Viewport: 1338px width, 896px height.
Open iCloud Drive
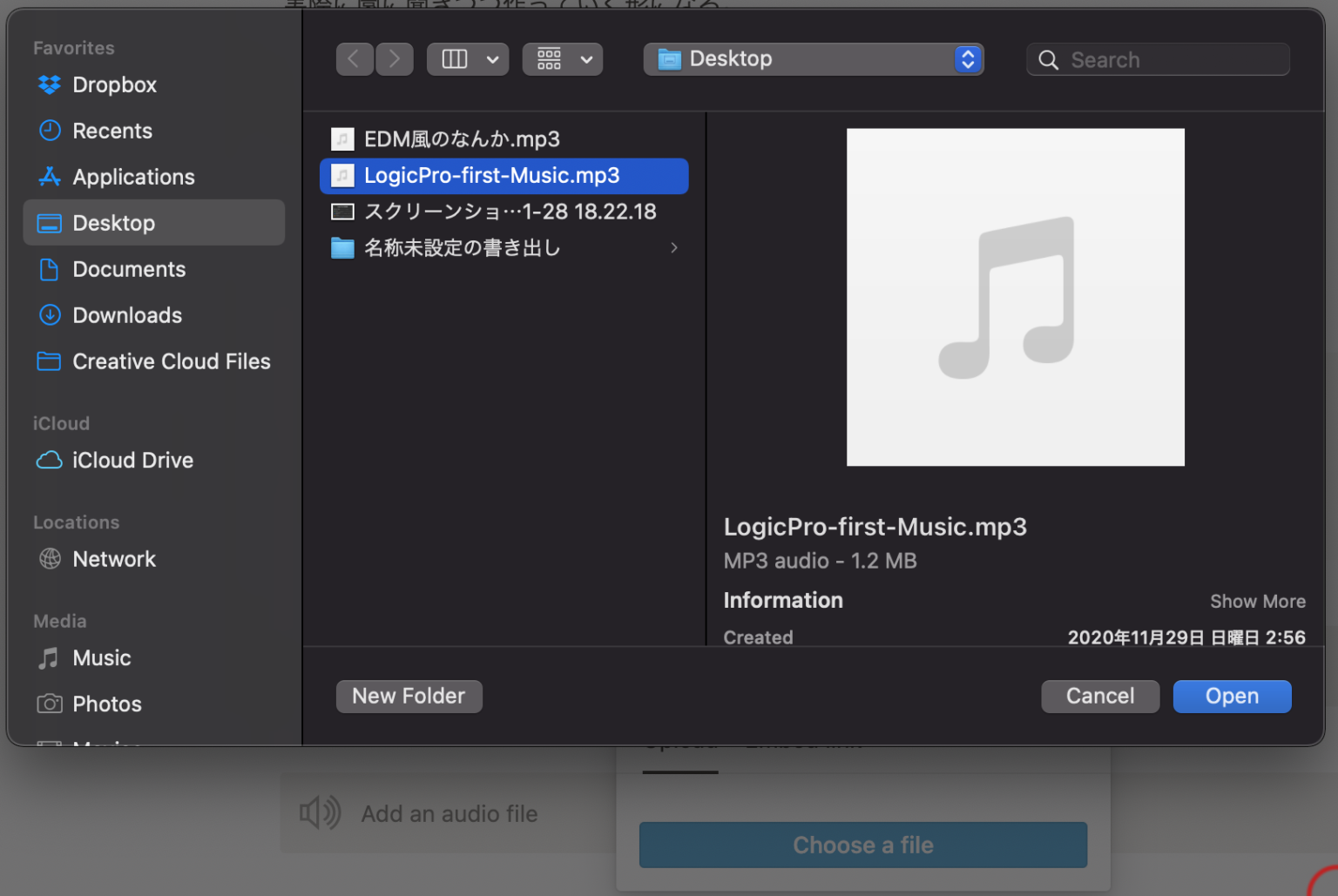coord(132,460)
